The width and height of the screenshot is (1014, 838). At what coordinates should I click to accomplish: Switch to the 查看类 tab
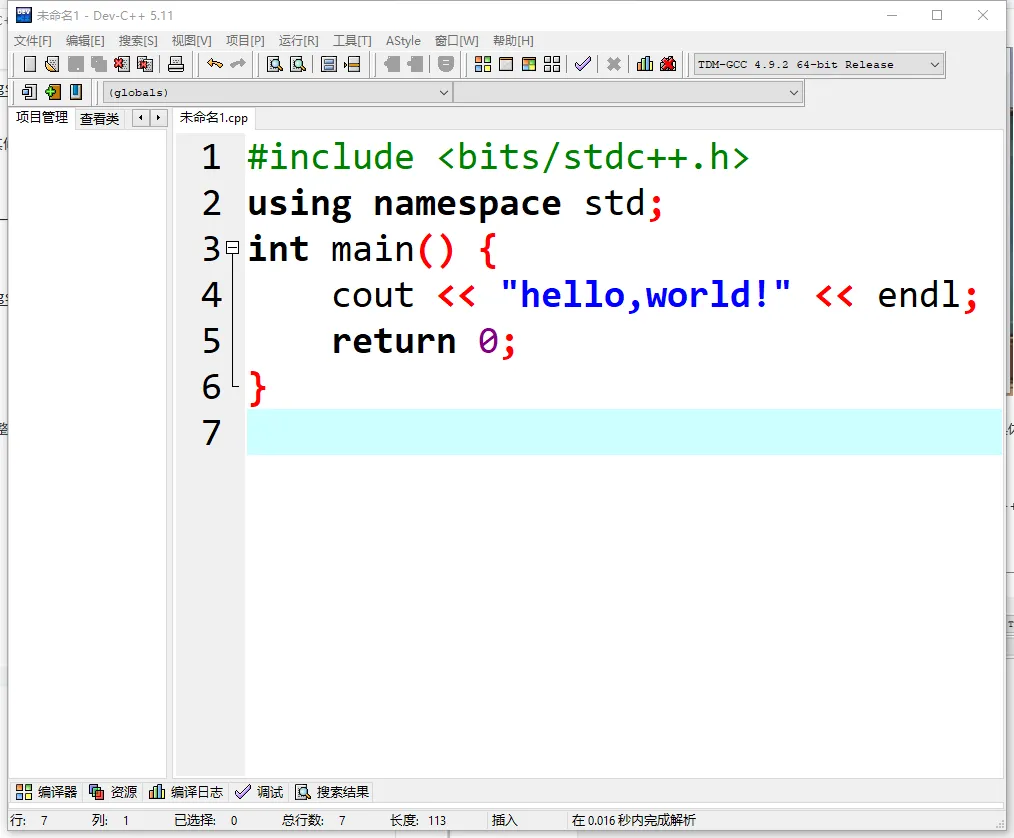pos(100,119)
